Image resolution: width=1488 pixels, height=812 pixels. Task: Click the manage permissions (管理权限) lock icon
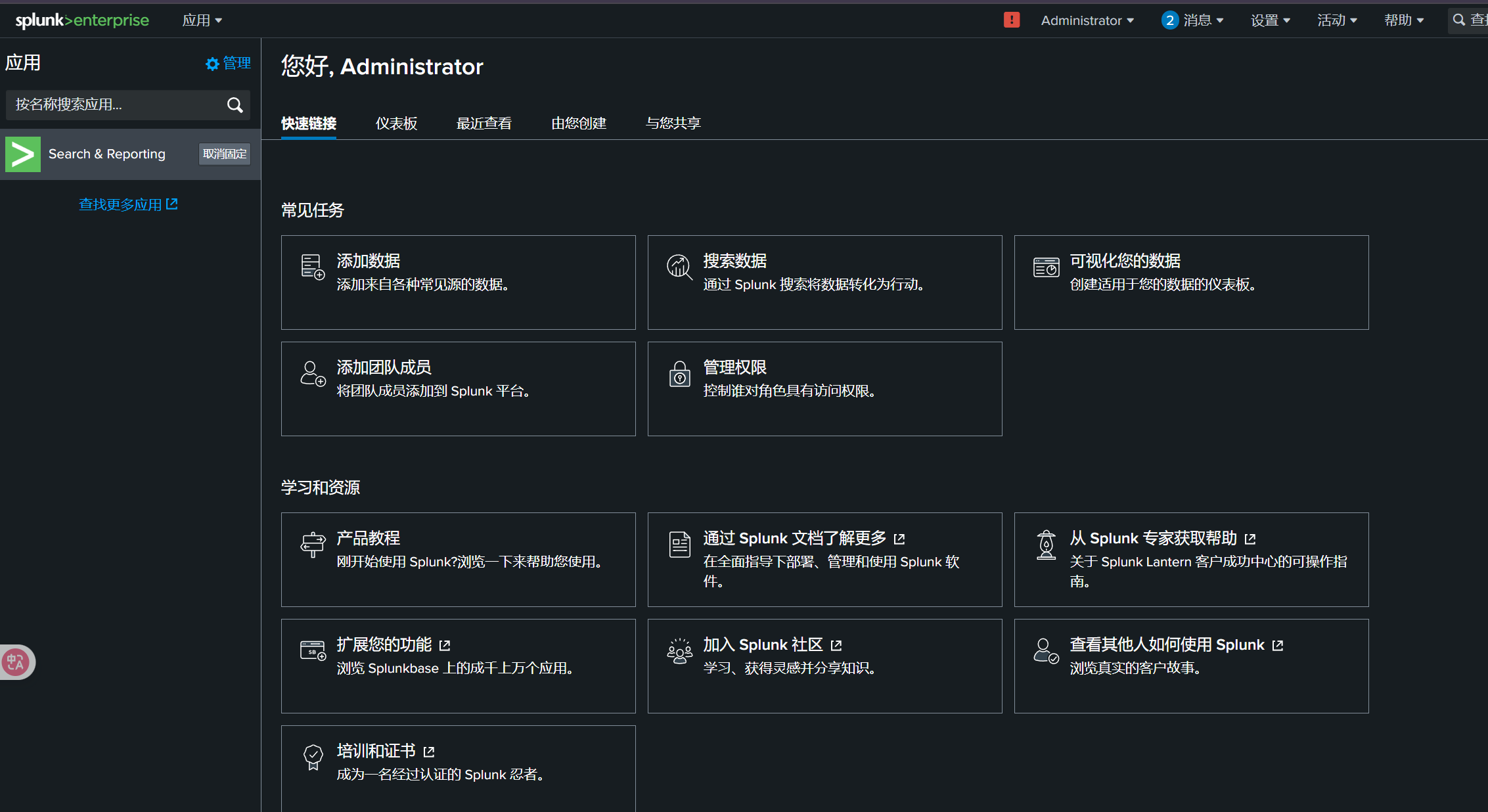point(679,374)
